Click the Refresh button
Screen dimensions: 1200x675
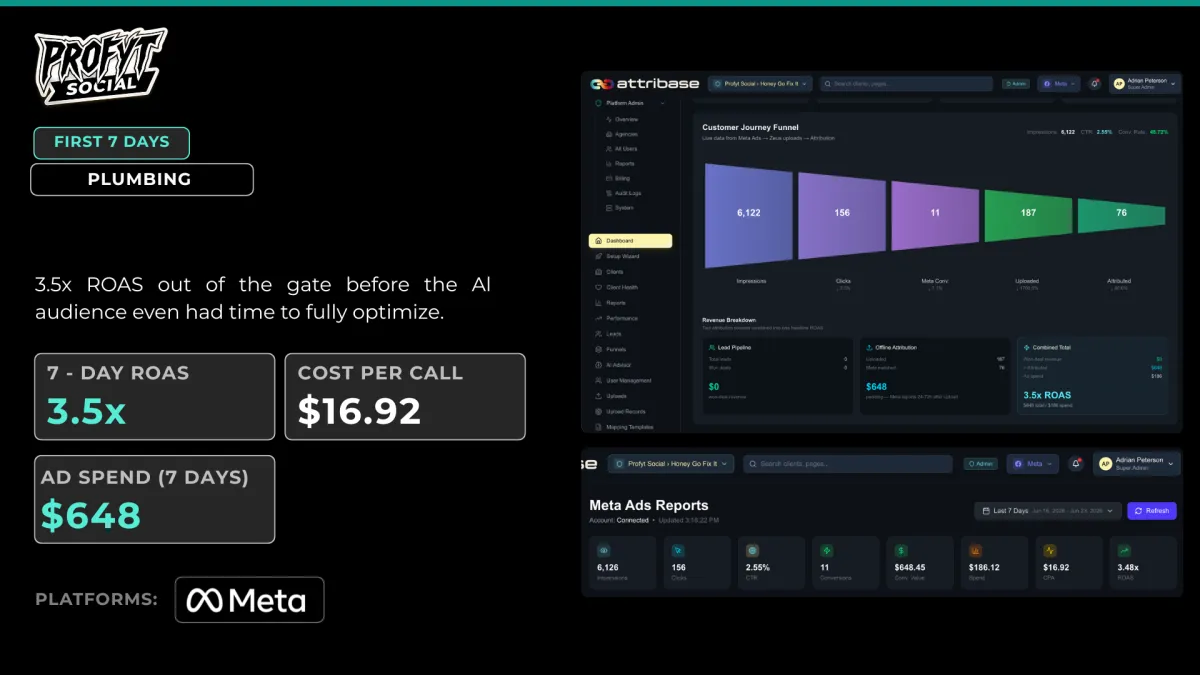[x=1152, y=510]
